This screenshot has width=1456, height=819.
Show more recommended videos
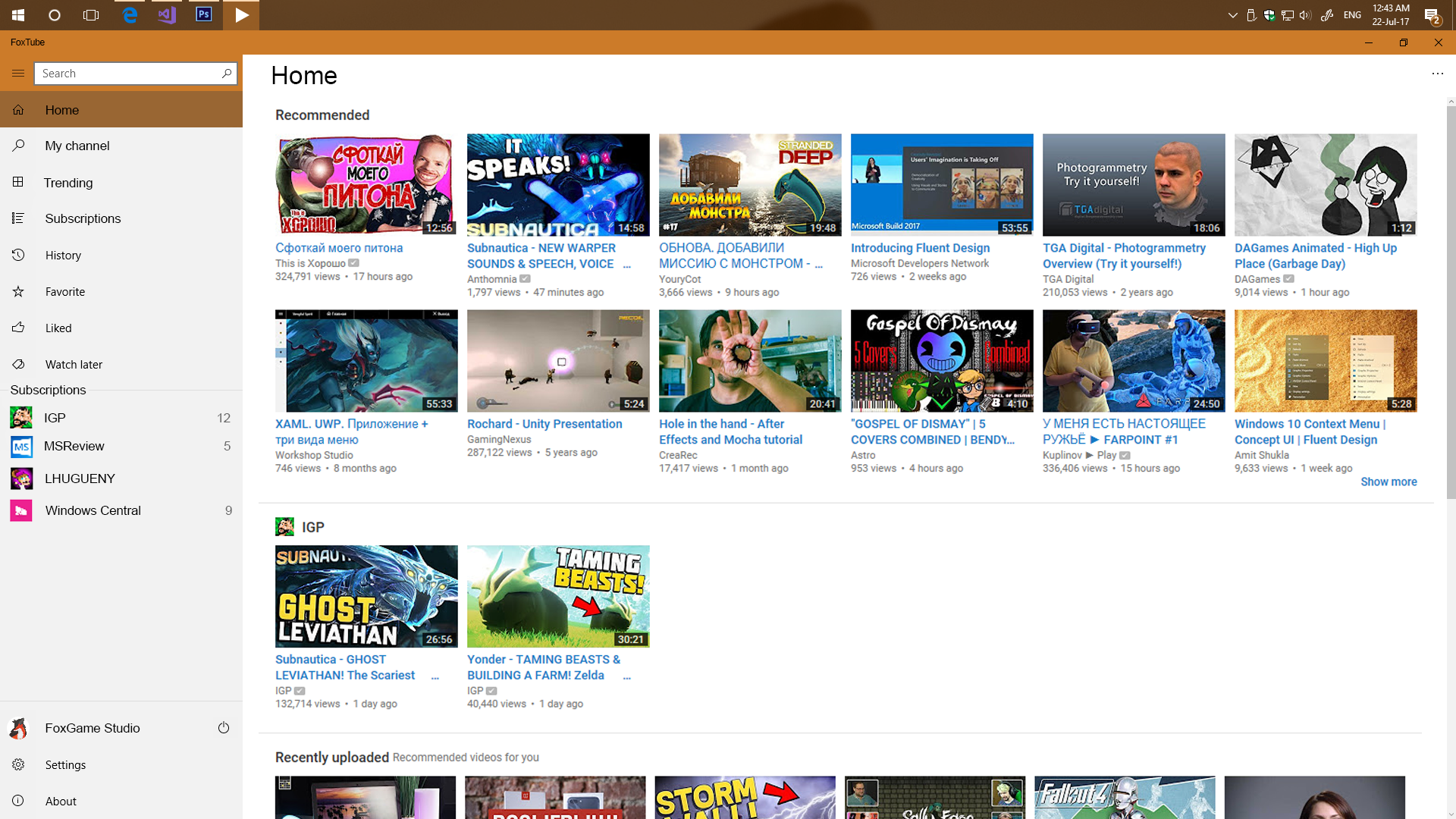pos(1388,482)
